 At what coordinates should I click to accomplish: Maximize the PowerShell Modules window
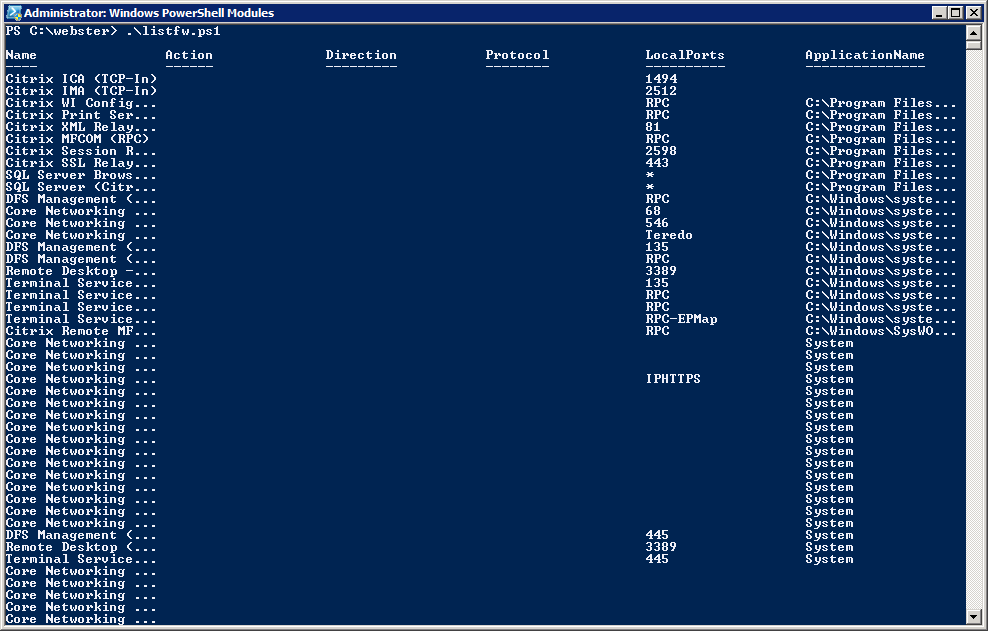point(955,13)
